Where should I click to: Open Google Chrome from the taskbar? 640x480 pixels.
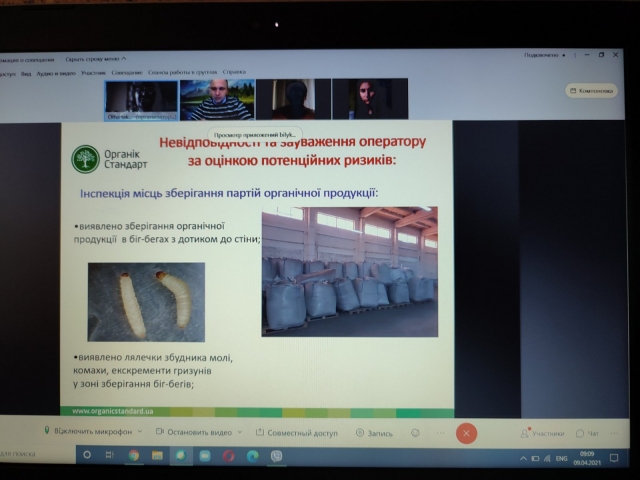[x=133, y=455]
